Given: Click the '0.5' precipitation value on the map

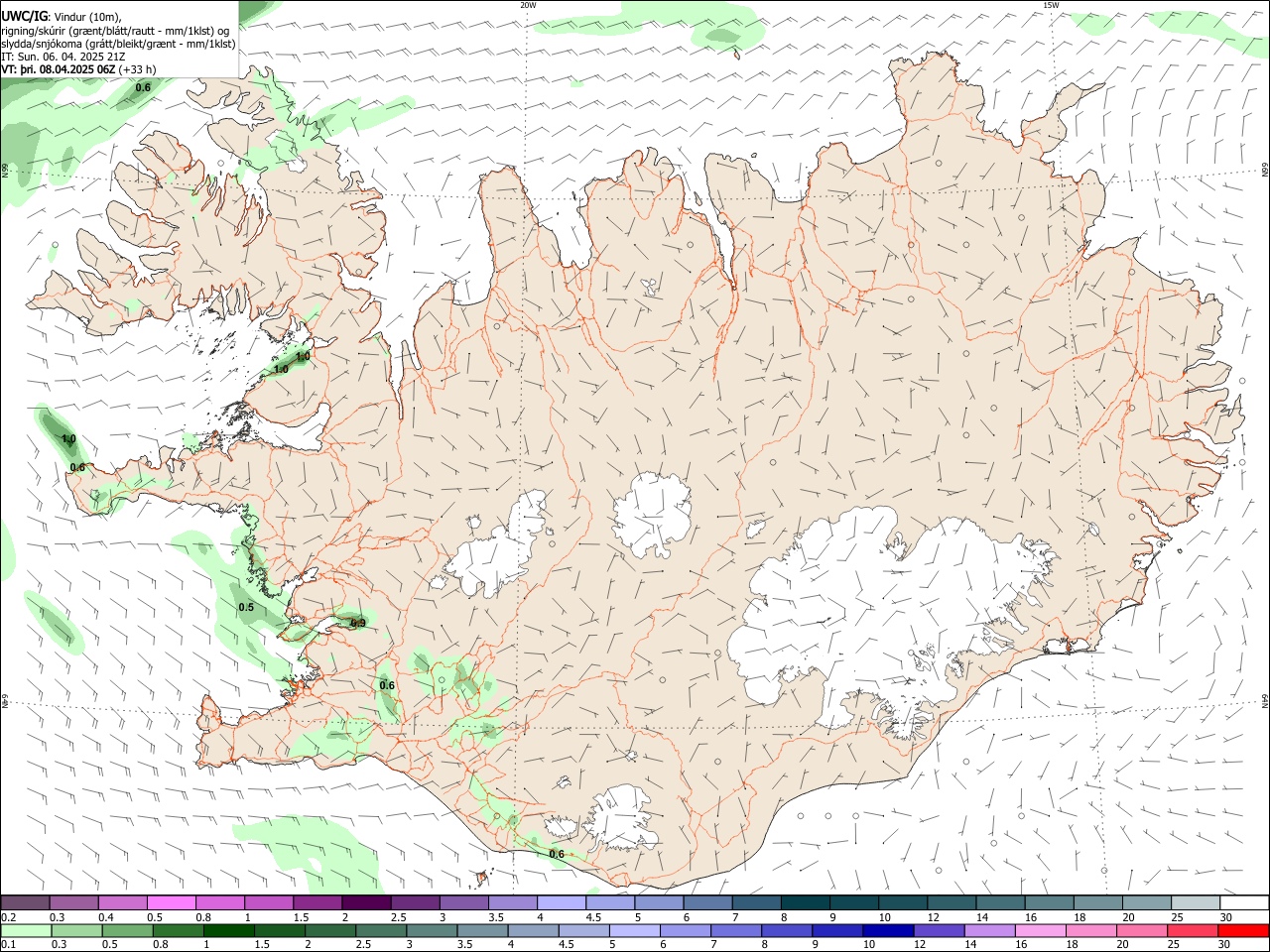Looking at the screenshot, I should click(246, 607).
